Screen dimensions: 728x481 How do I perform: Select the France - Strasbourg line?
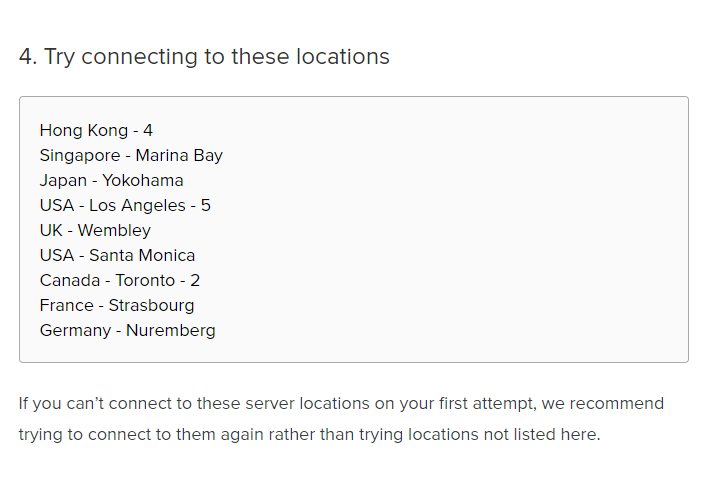[x=117, y=306]
